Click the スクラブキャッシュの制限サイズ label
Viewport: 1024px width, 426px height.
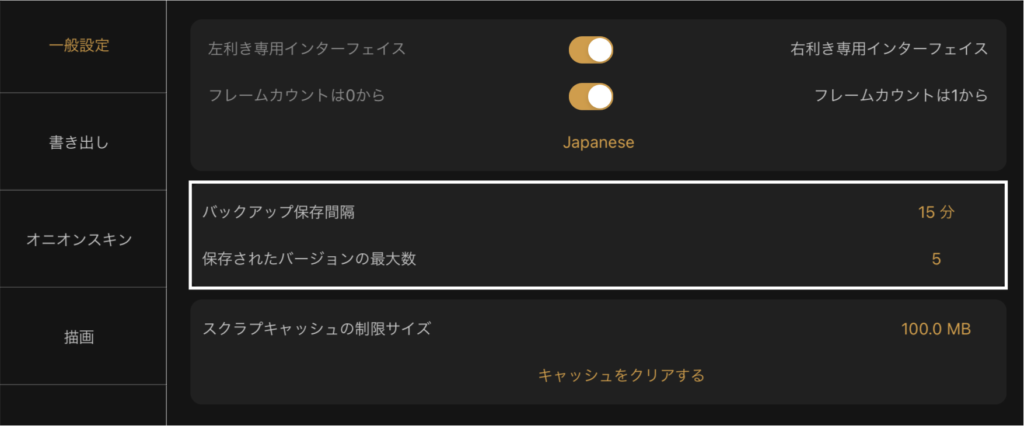click(317, 329)
